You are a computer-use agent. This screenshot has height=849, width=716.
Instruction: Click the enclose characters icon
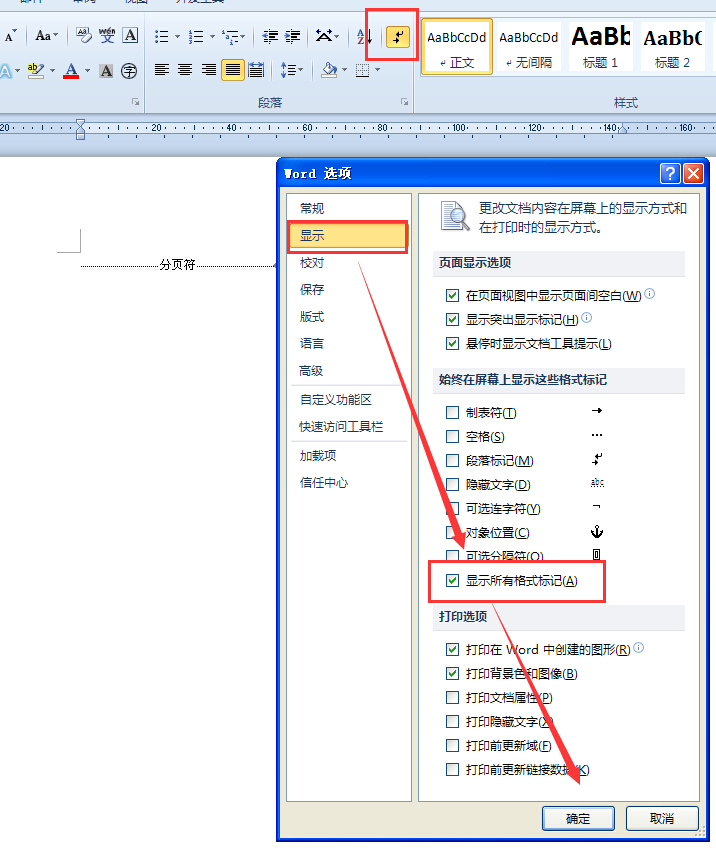point(129,71)
